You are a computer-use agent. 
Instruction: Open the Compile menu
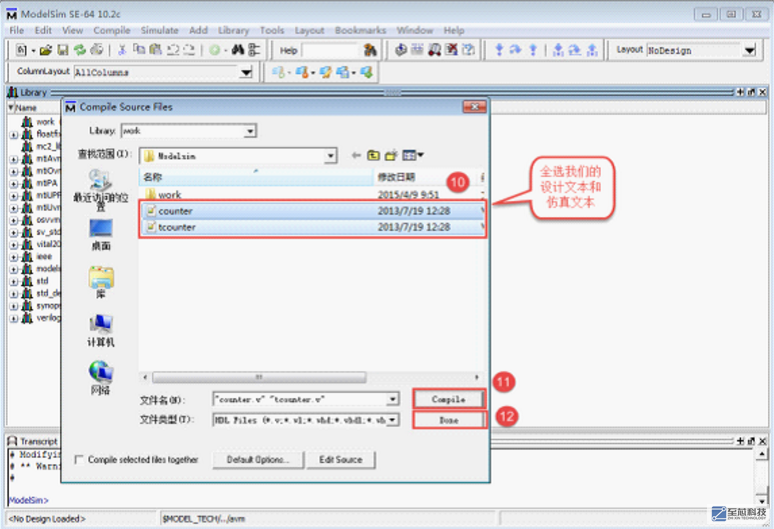pos(112,31)
